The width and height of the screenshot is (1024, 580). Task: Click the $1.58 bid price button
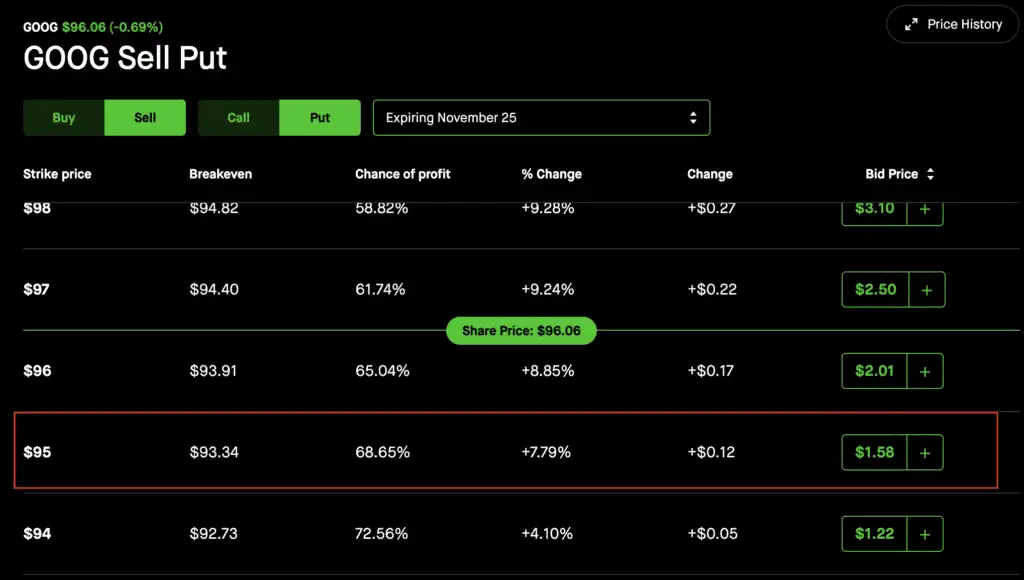874,453
